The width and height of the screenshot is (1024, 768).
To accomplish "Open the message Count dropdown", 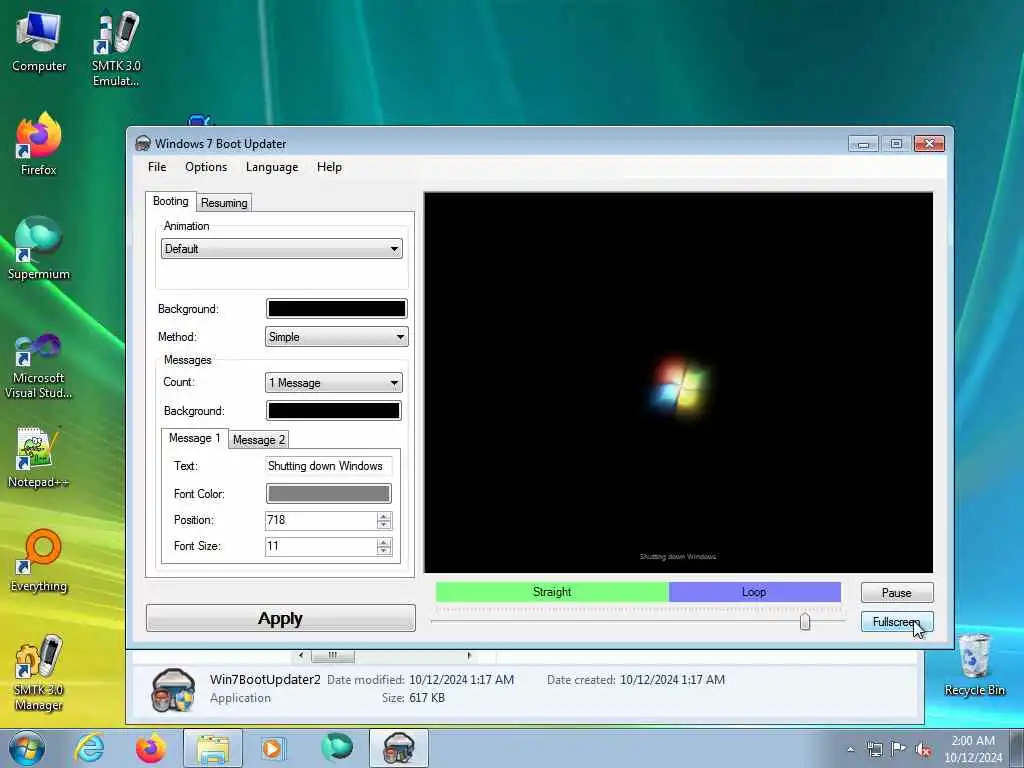I will [x=334, y=383].
